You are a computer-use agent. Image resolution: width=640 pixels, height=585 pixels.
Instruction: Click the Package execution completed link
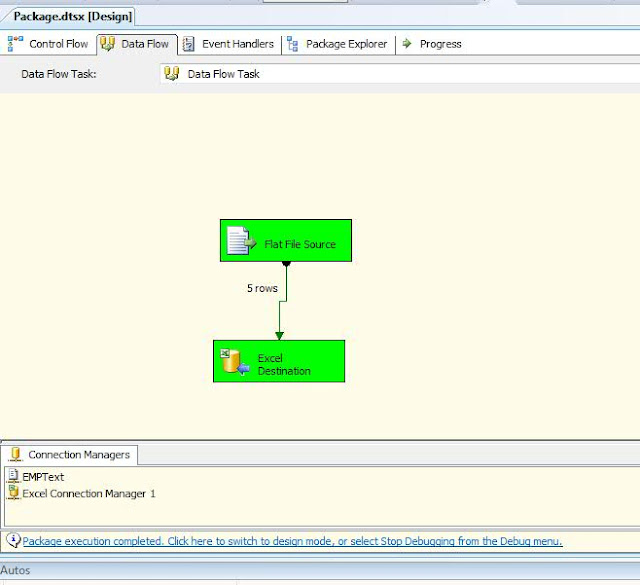tap(292, 541)
